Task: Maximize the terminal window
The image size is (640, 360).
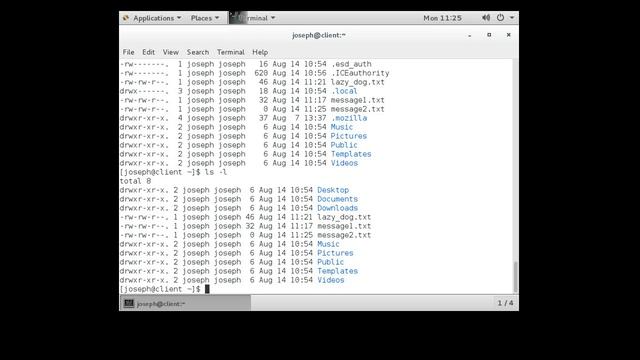Action: 489,35
